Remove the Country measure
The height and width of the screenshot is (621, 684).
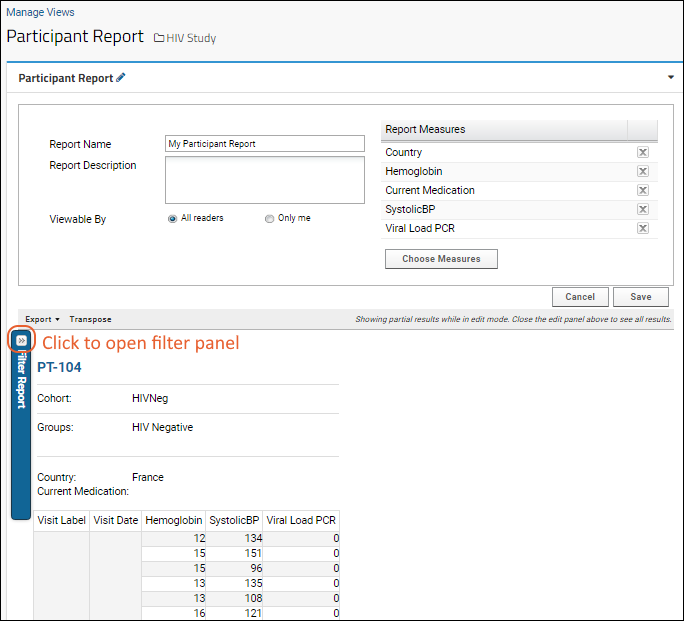click(x=643, y=152)
